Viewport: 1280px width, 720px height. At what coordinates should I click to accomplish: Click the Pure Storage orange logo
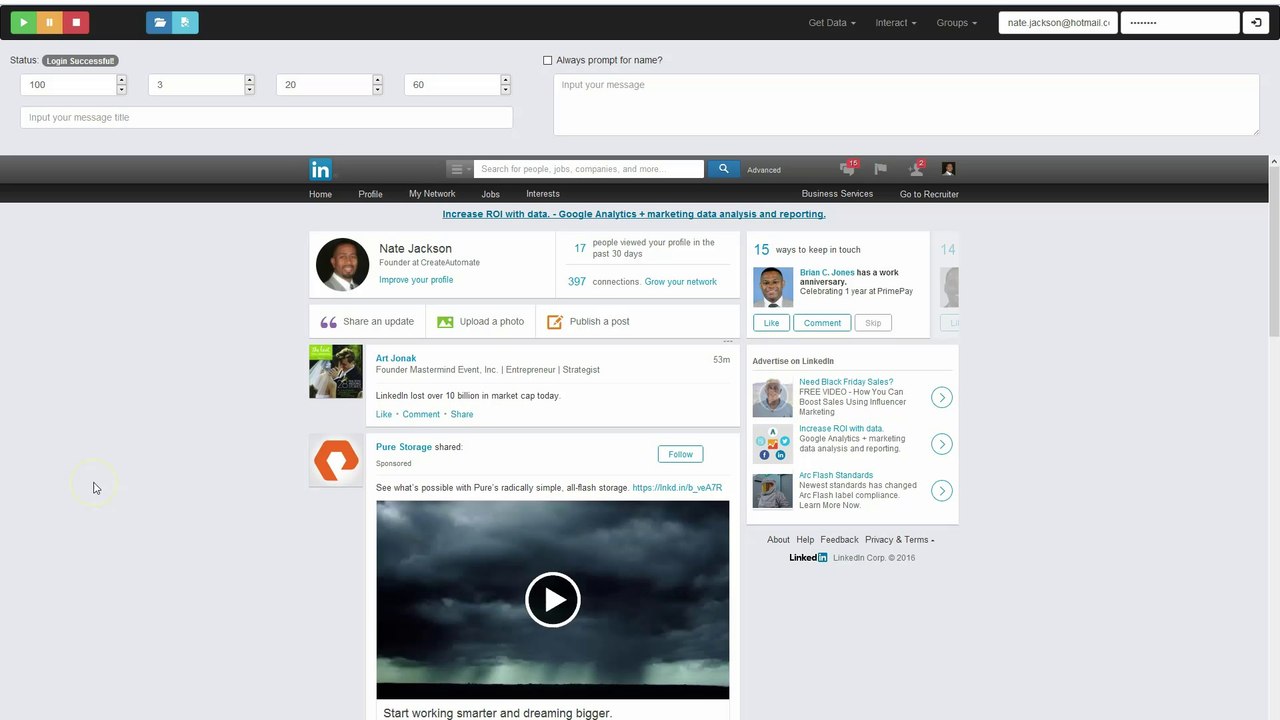click(336, 461)
